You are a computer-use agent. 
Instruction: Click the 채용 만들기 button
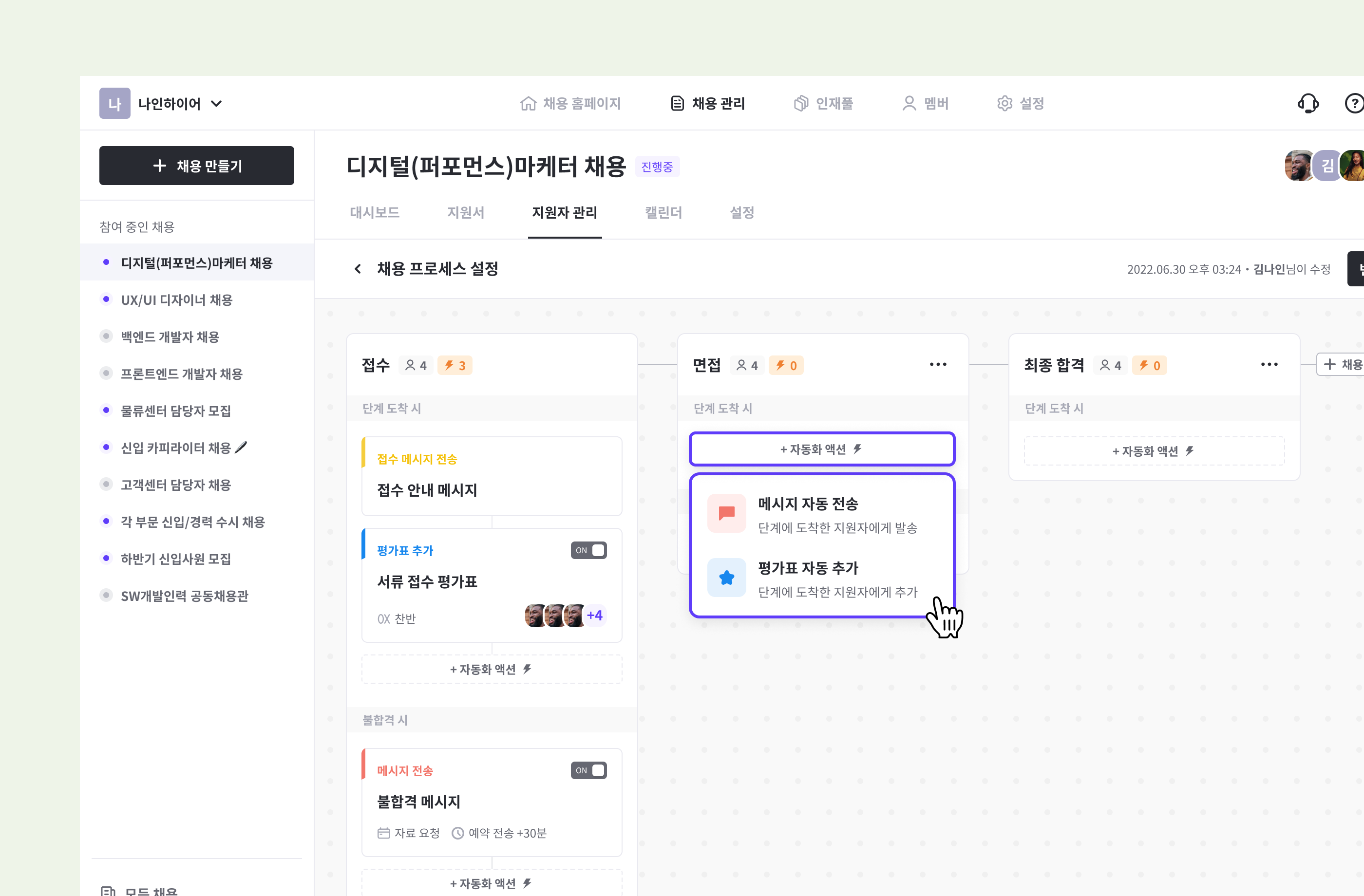197,166
